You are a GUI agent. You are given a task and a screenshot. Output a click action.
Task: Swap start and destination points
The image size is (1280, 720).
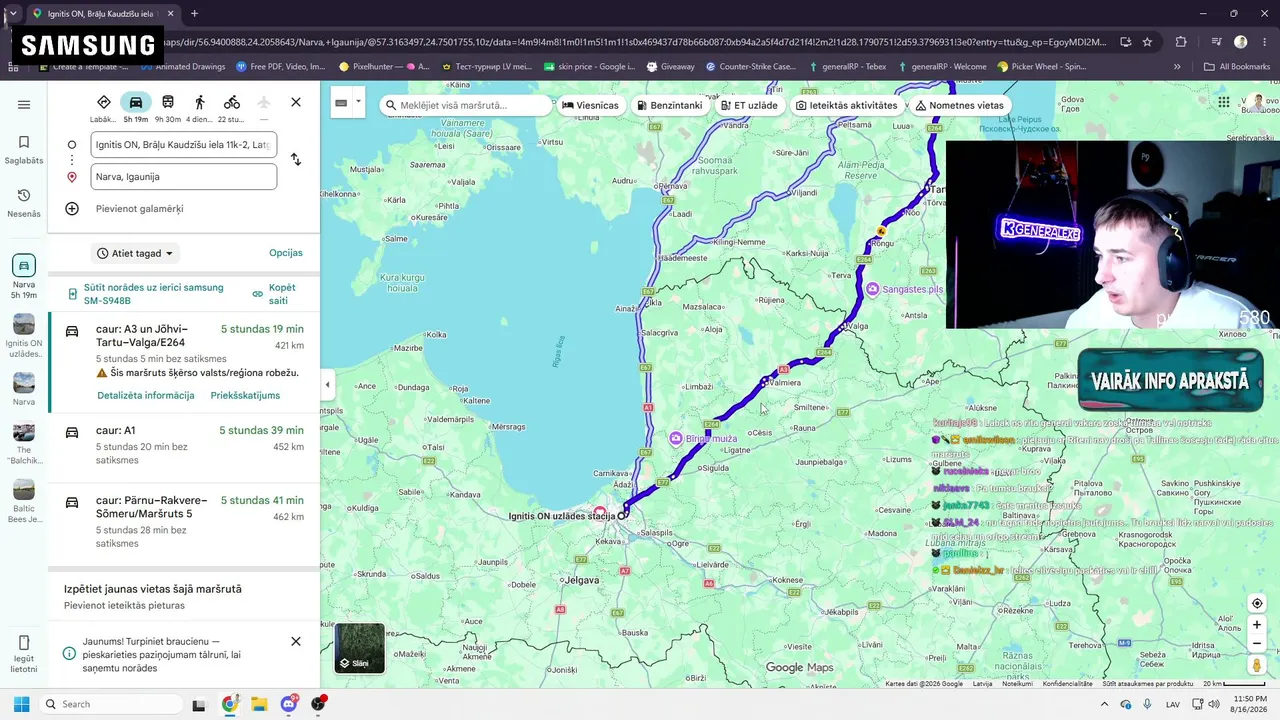[296, 160]
